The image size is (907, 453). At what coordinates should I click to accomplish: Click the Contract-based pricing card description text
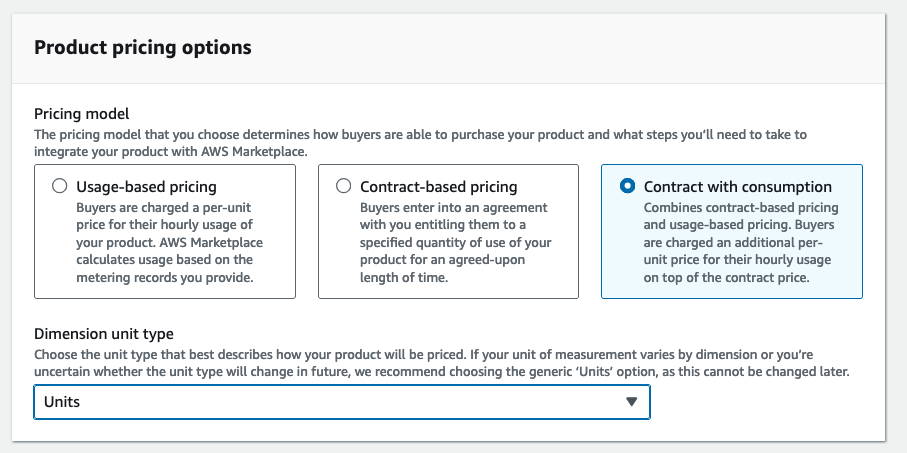pyautogui.click(x=455, y=242)
